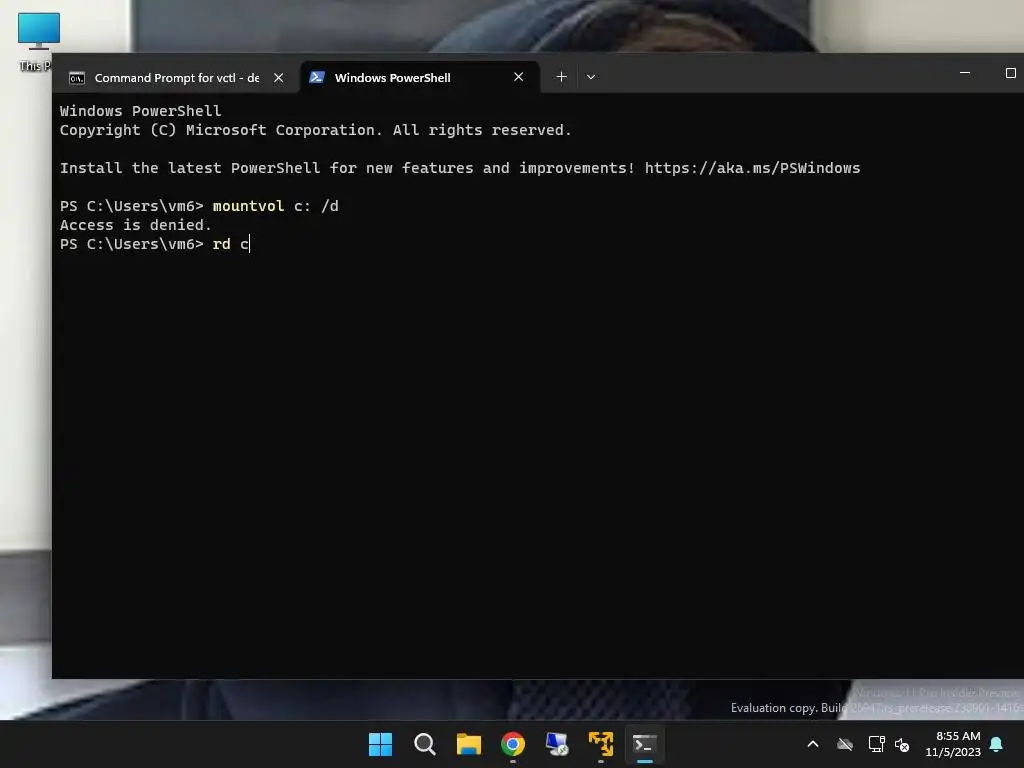
Task: Click the muted volume tray icon
Action: click(x=903, y=744)
